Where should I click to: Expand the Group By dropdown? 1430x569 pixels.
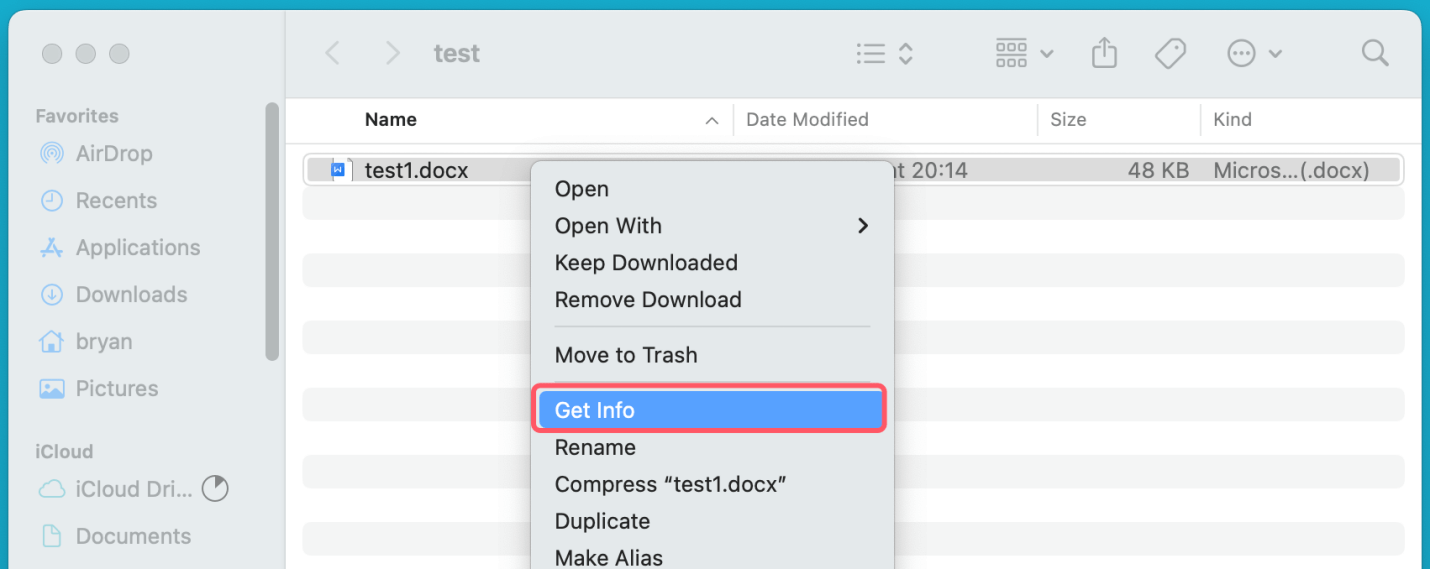(x=1024, y=53)
